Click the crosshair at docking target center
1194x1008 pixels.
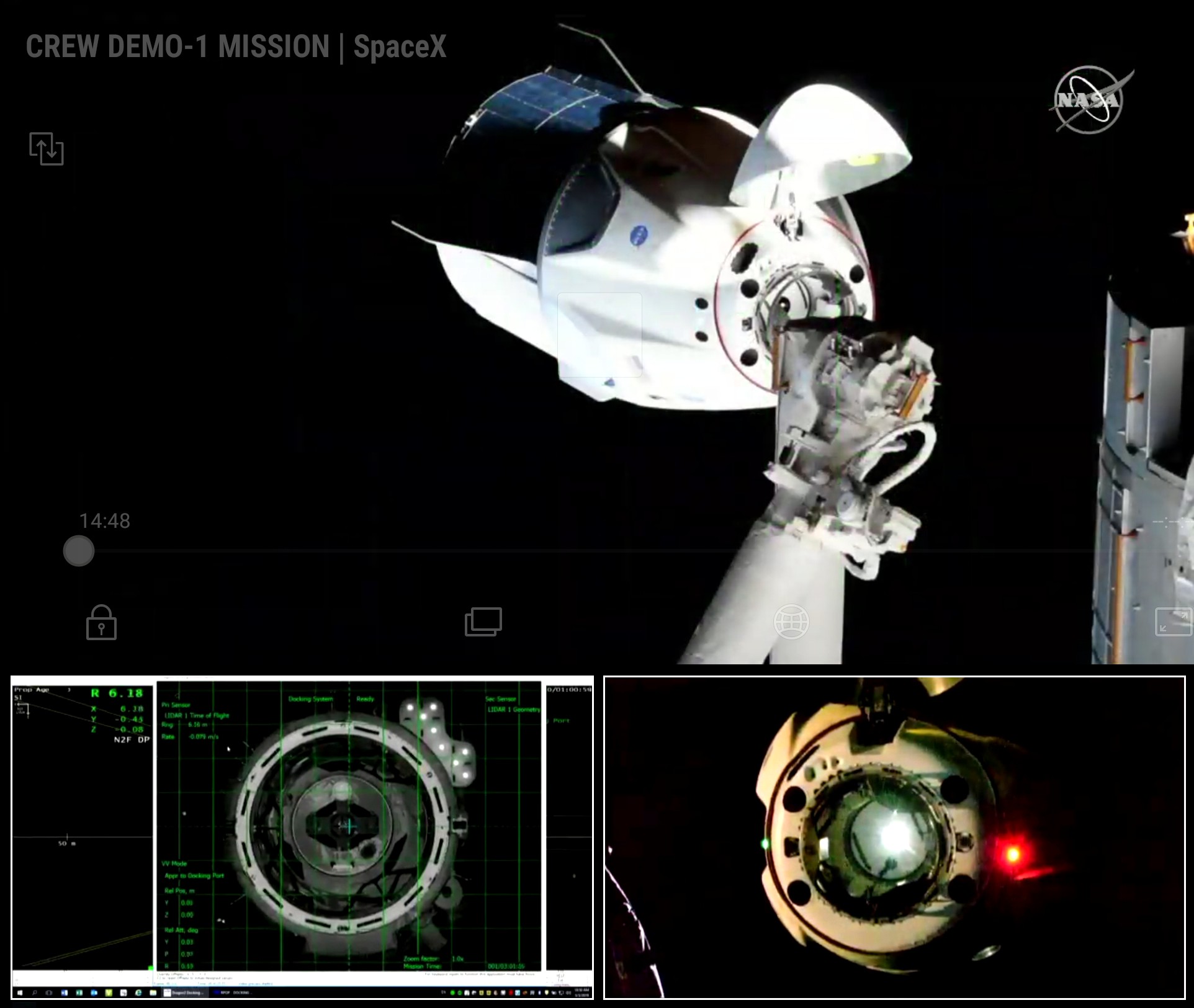(349, 826)
